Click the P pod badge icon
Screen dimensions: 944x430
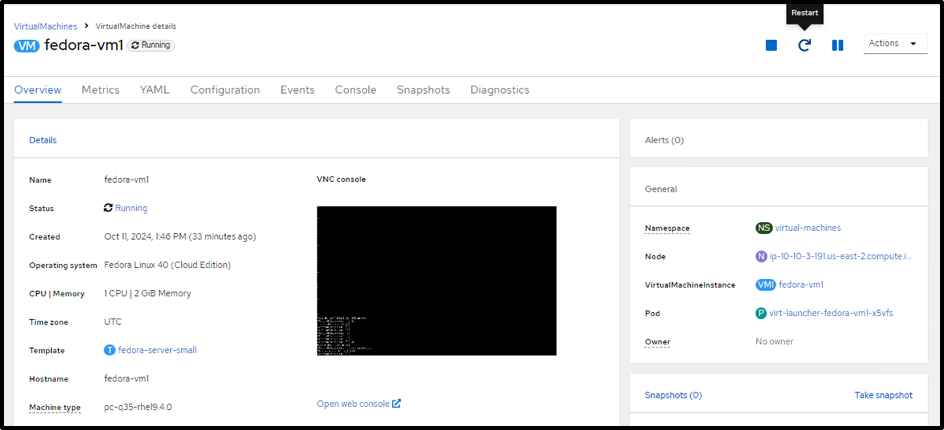point(761,313)
